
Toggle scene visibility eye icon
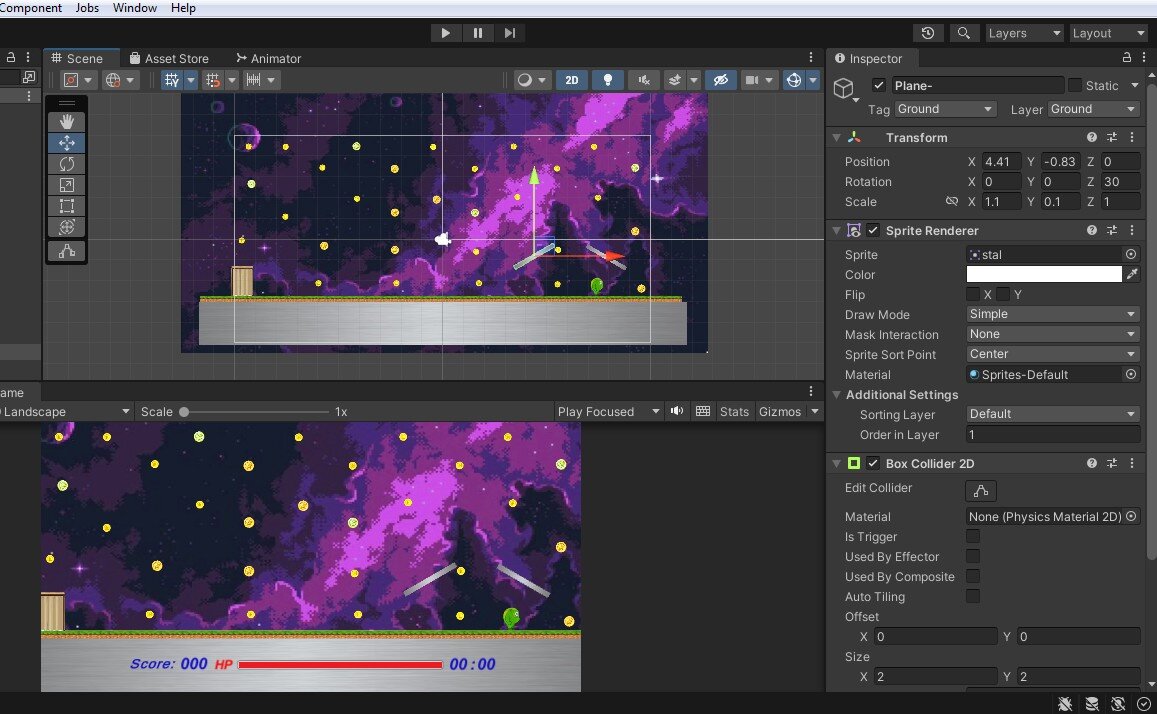click(720, 80)
